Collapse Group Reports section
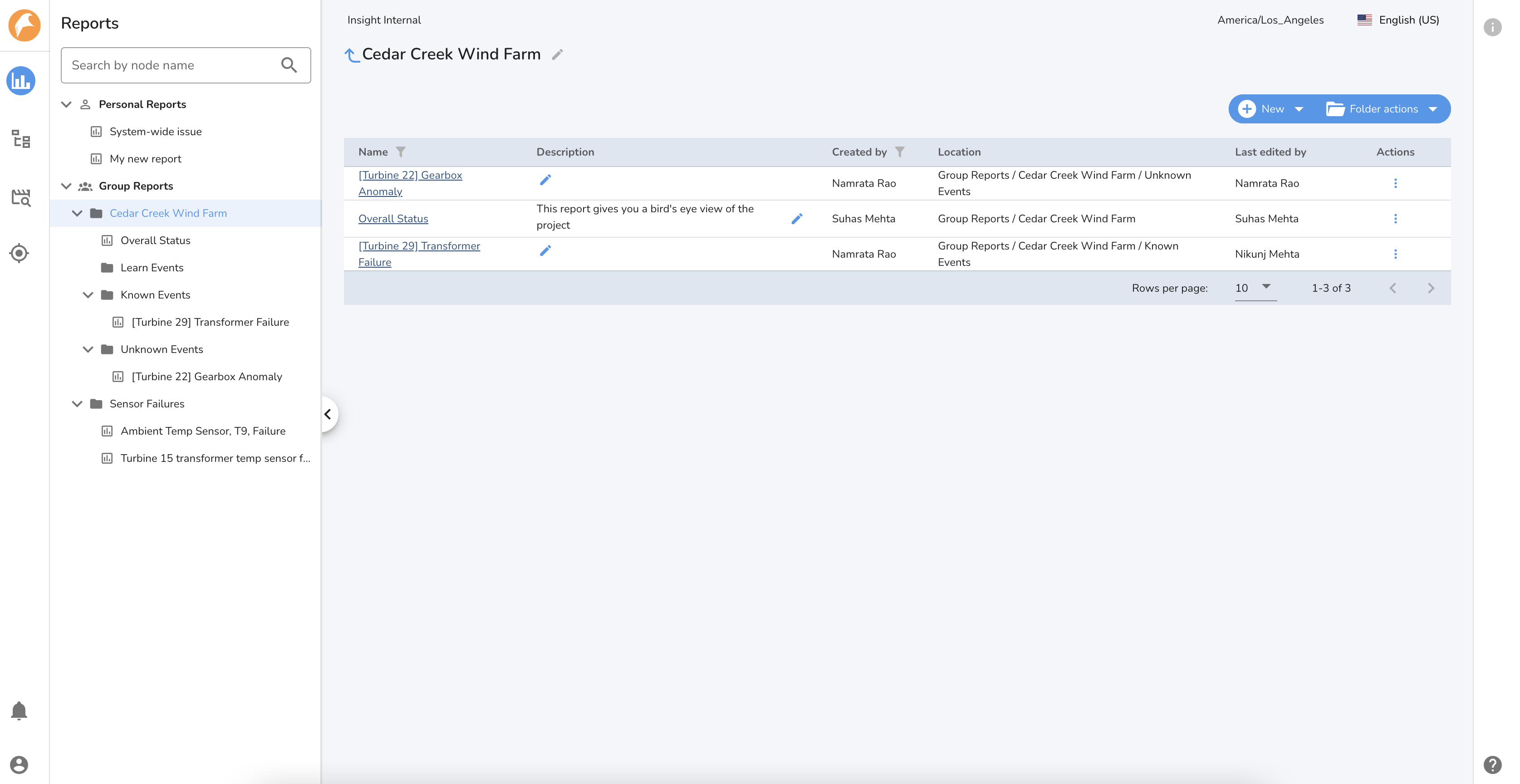This screenshot has width=1520, height=784. coord(66,186)
